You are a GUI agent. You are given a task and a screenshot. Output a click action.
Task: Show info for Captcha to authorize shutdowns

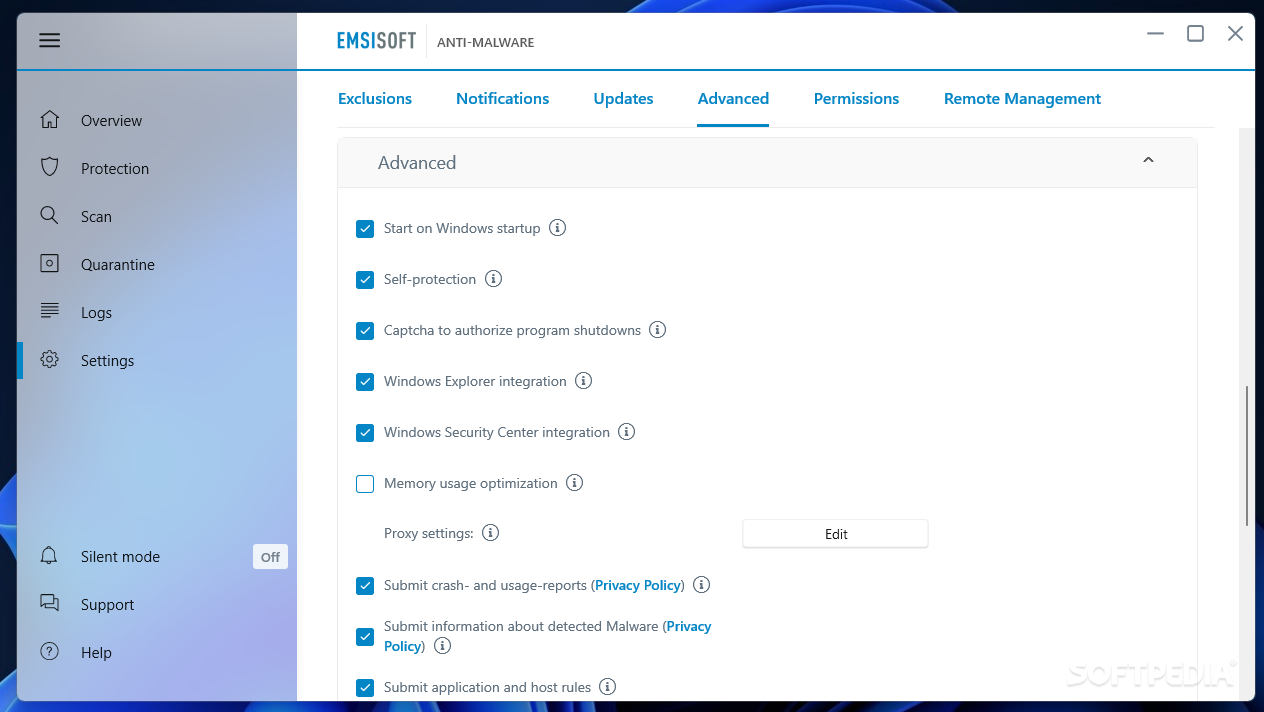click(x=658, y=330)
